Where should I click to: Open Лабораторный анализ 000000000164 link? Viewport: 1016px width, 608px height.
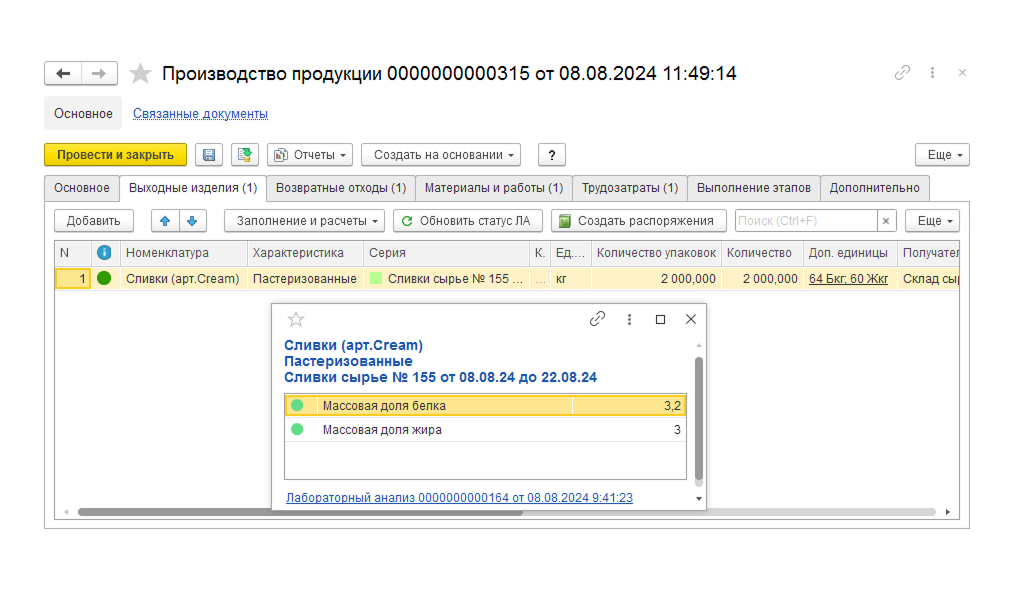point(459,498)
